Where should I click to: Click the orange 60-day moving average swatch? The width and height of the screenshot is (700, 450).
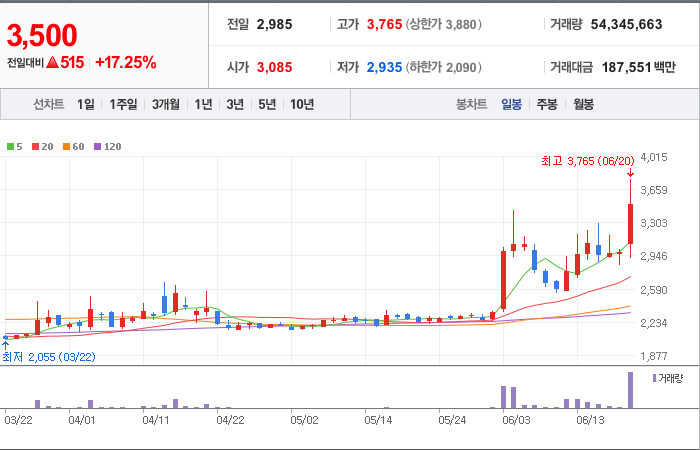coord(67,146)
